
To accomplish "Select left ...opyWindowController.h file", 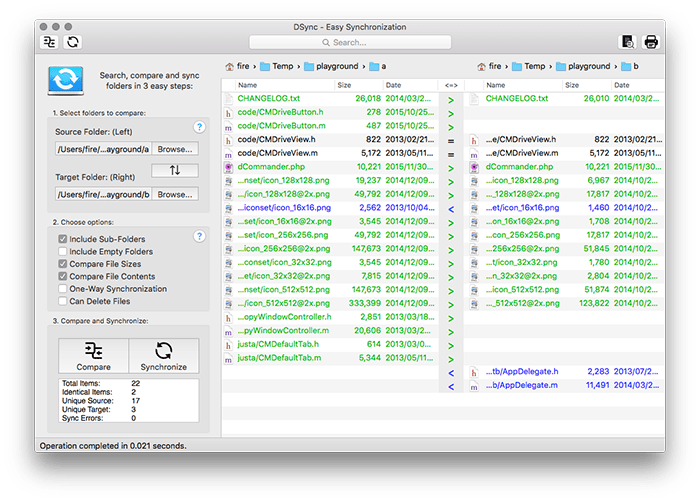I will pos(284,317).
